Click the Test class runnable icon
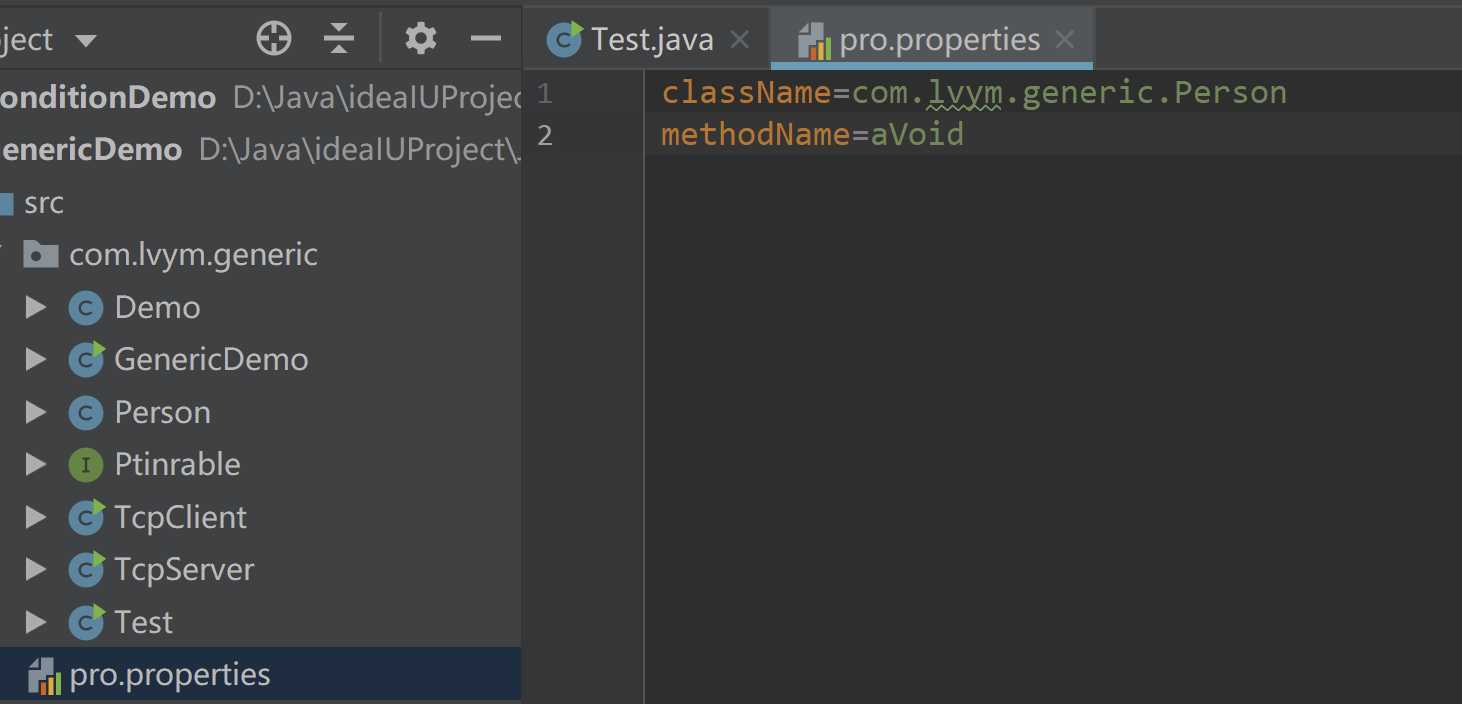 pyautogui.click(x=86, y=622)
